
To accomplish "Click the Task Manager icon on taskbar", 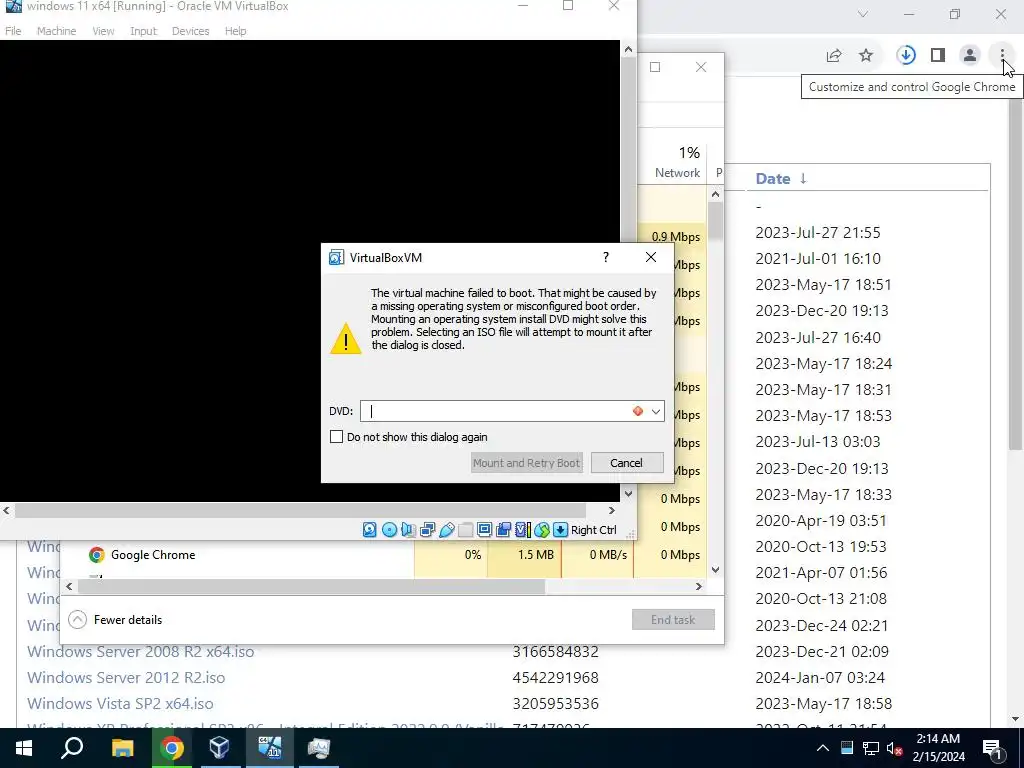I will [319, 748].
